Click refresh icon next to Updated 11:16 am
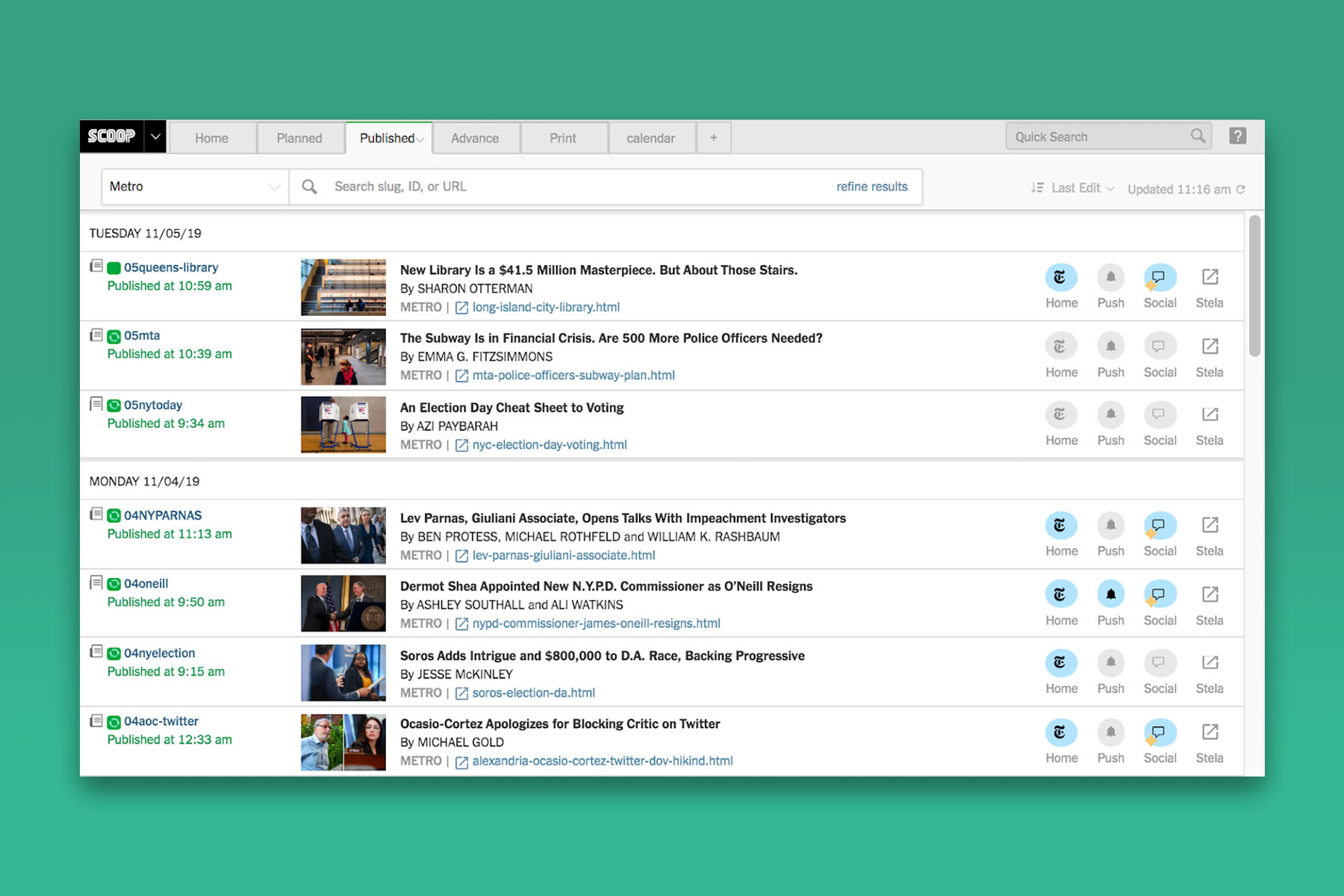 1240,190
